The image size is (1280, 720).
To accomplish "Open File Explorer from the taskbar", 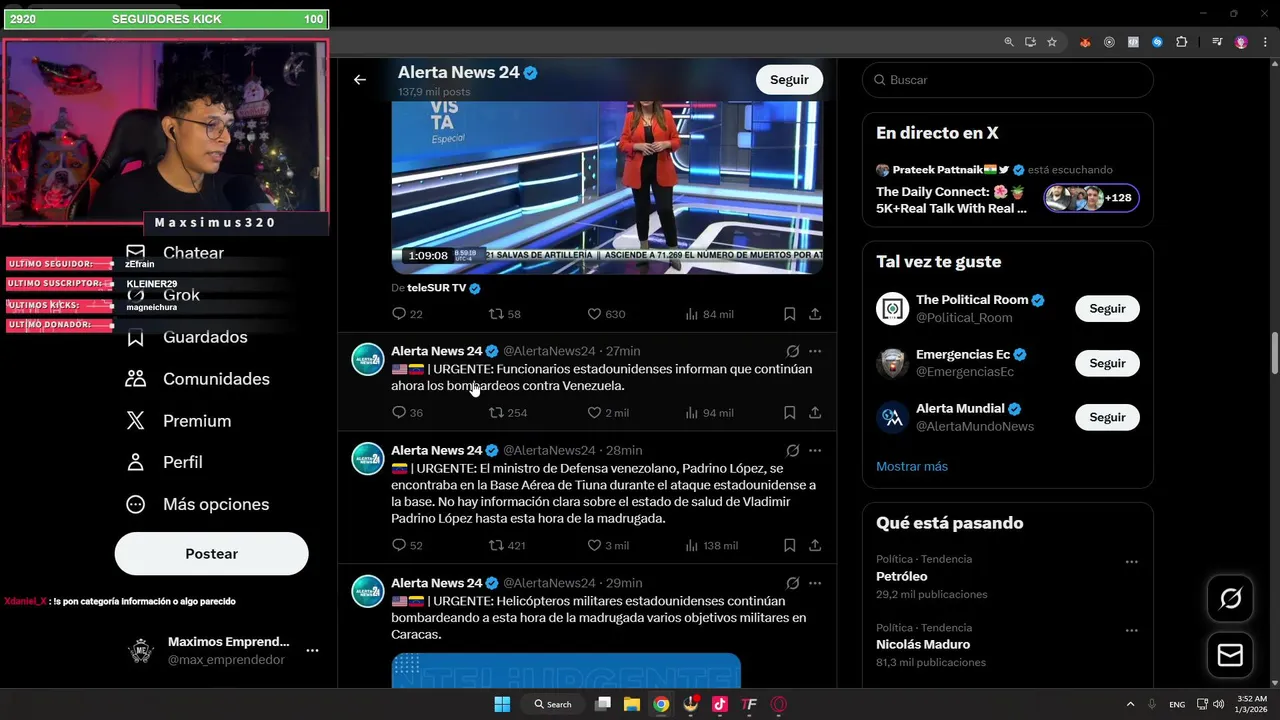I will [x=632, y=704].
